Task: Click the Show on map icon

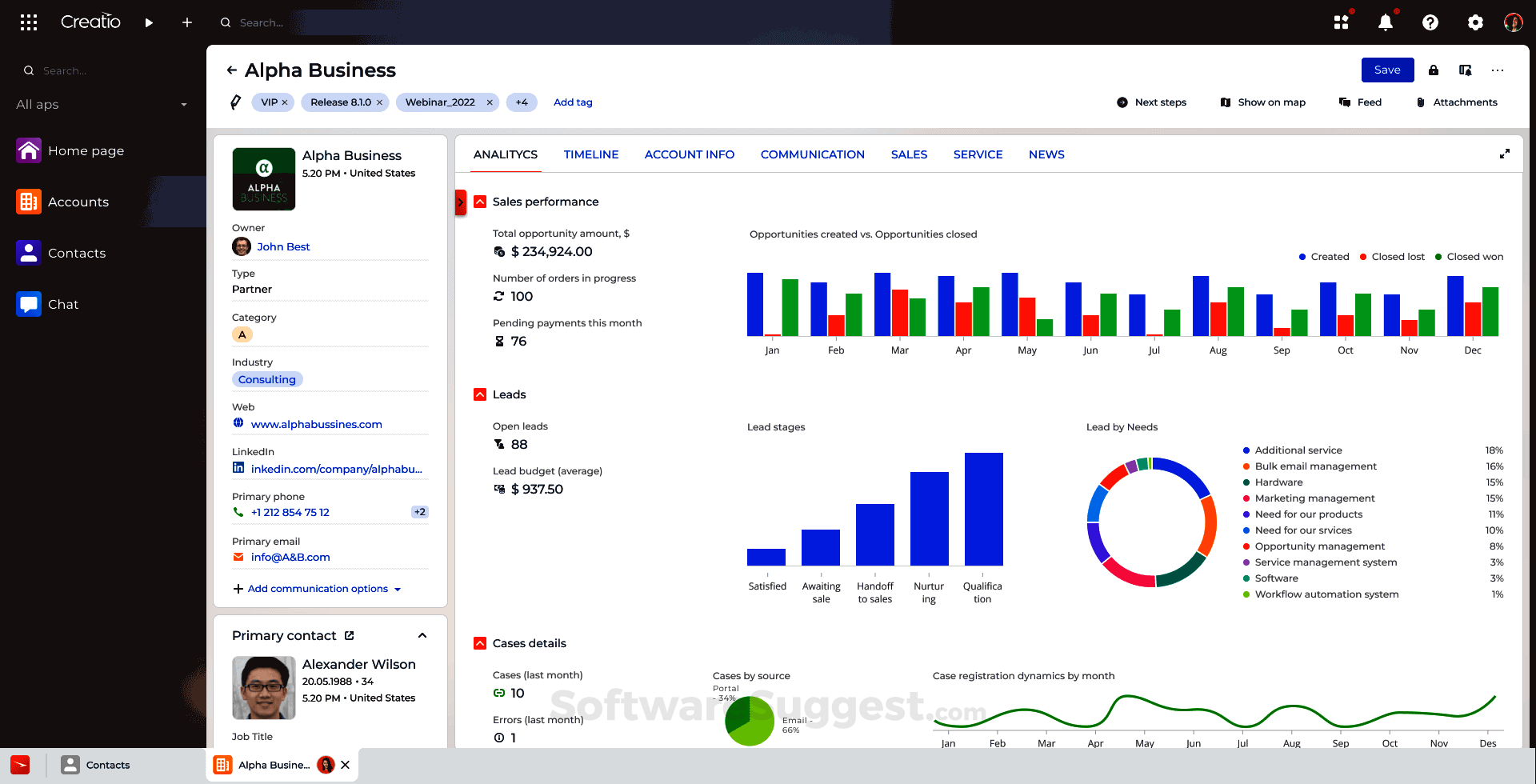Action: (x=1226, y=102)
